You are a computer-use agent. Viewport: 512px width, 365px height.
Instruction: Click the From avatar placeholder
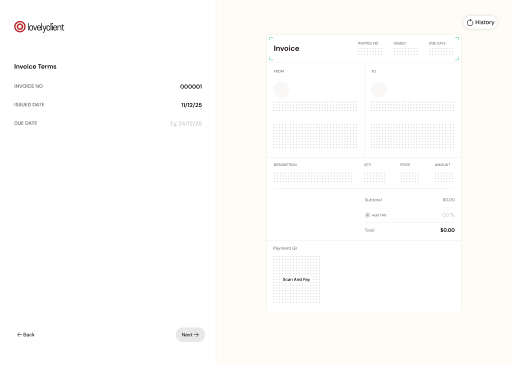281,89
